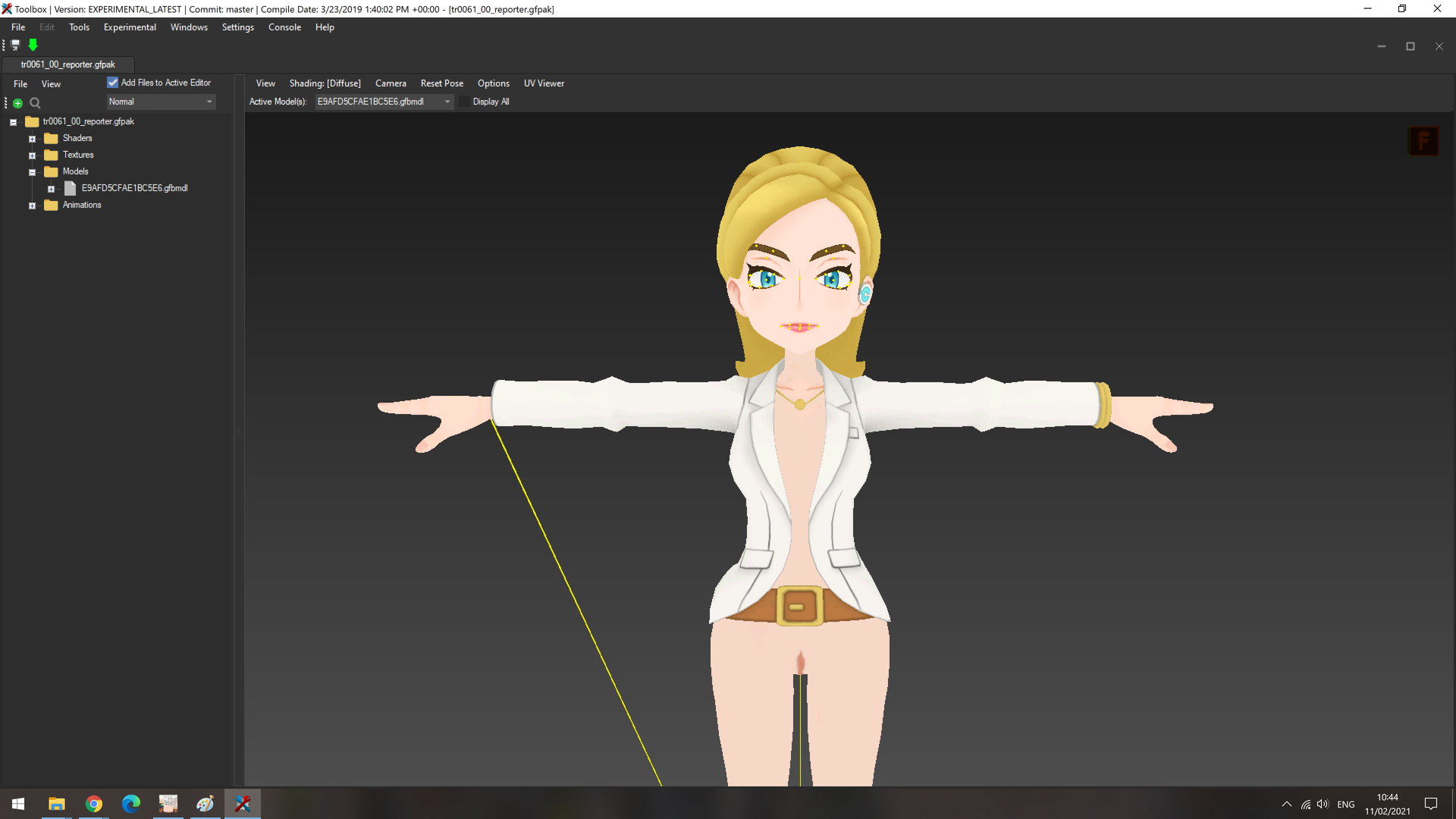Open the Shading: [Diffuse] menu
This screenshot has height=819, width=1456.
pos(325,83)
